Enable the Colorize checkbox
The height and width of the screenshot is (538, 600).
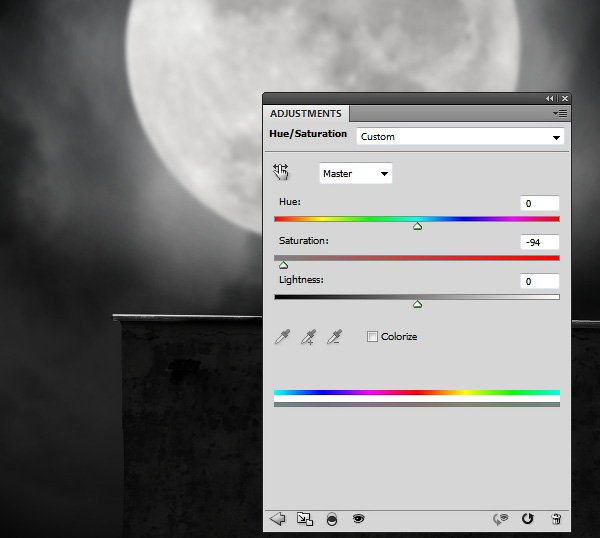point(372,336)
